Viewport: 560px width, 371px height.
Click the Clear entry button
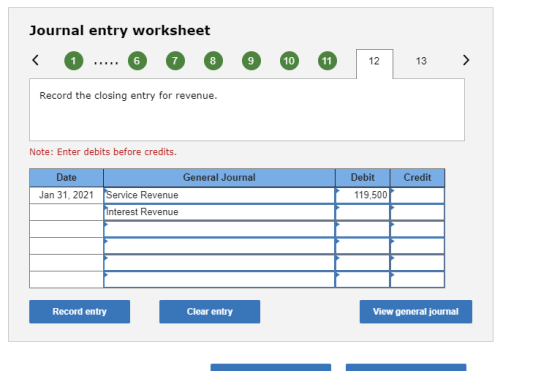point(210,312)
